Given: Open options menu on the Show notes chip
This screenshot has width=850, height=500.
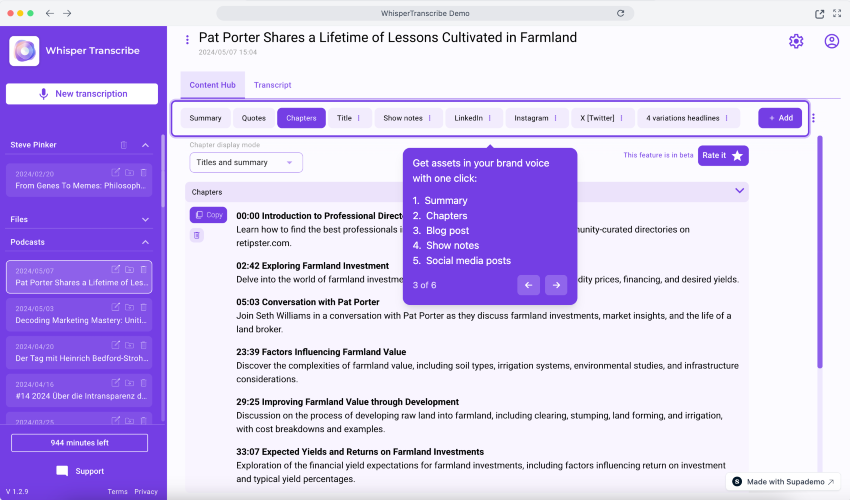Looking at the screenshot, I should pos(430,118).
